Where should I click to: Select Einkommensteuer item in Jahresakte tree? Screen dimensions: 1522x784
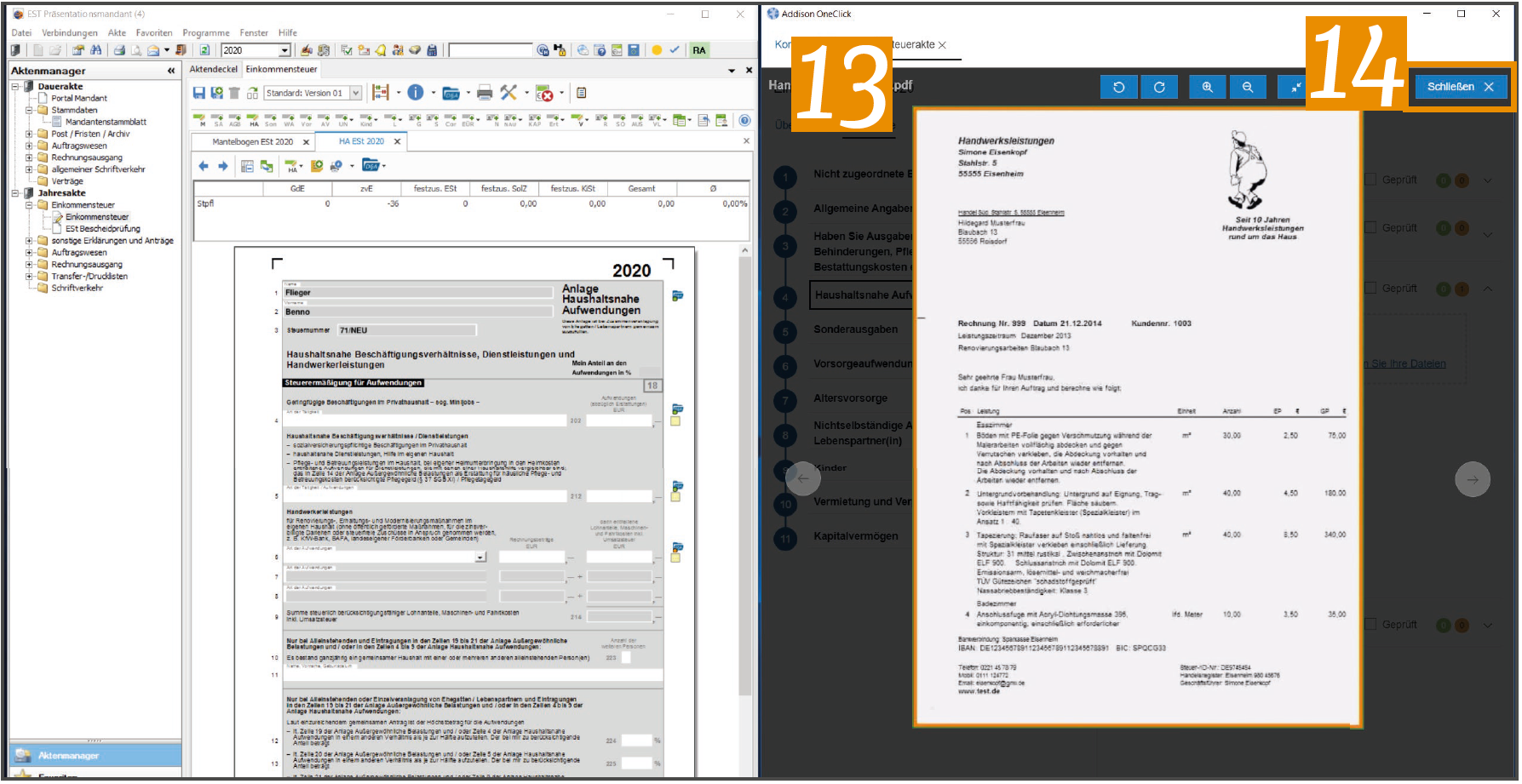click(x=97, y=216)
